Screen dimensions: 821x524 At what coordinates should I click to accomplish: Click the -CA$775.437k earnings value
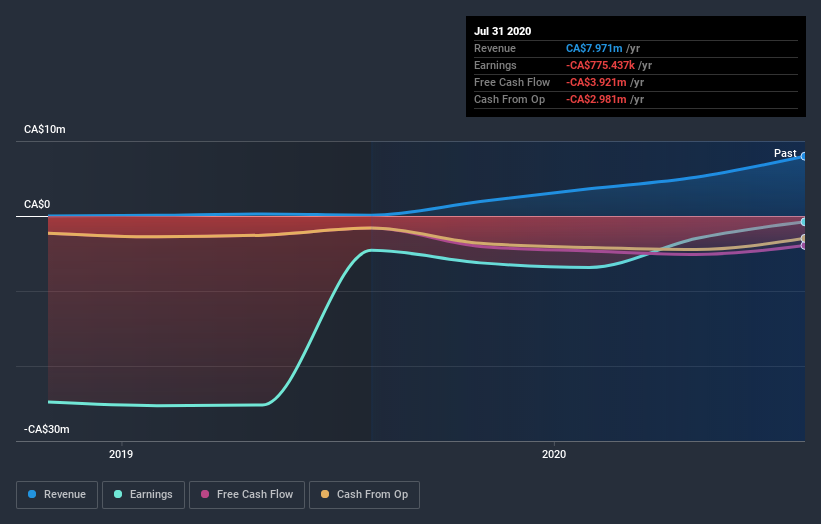point(600,65)
